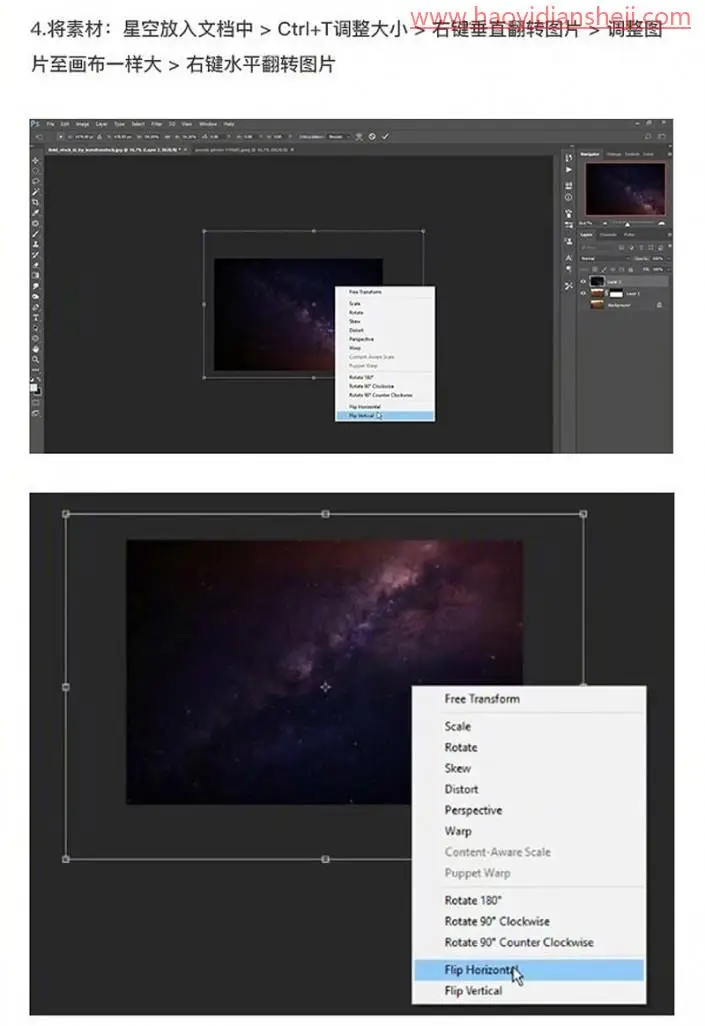
Task: Choose Skew in enlarged context menu
Action: point(529,768)
